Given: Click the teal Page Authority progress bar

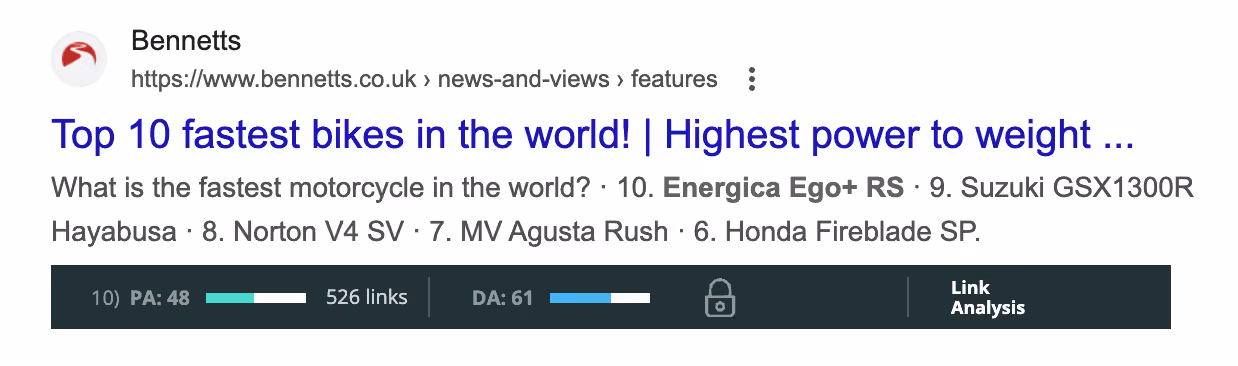Looking at the screenshot, I should [256, 297].
